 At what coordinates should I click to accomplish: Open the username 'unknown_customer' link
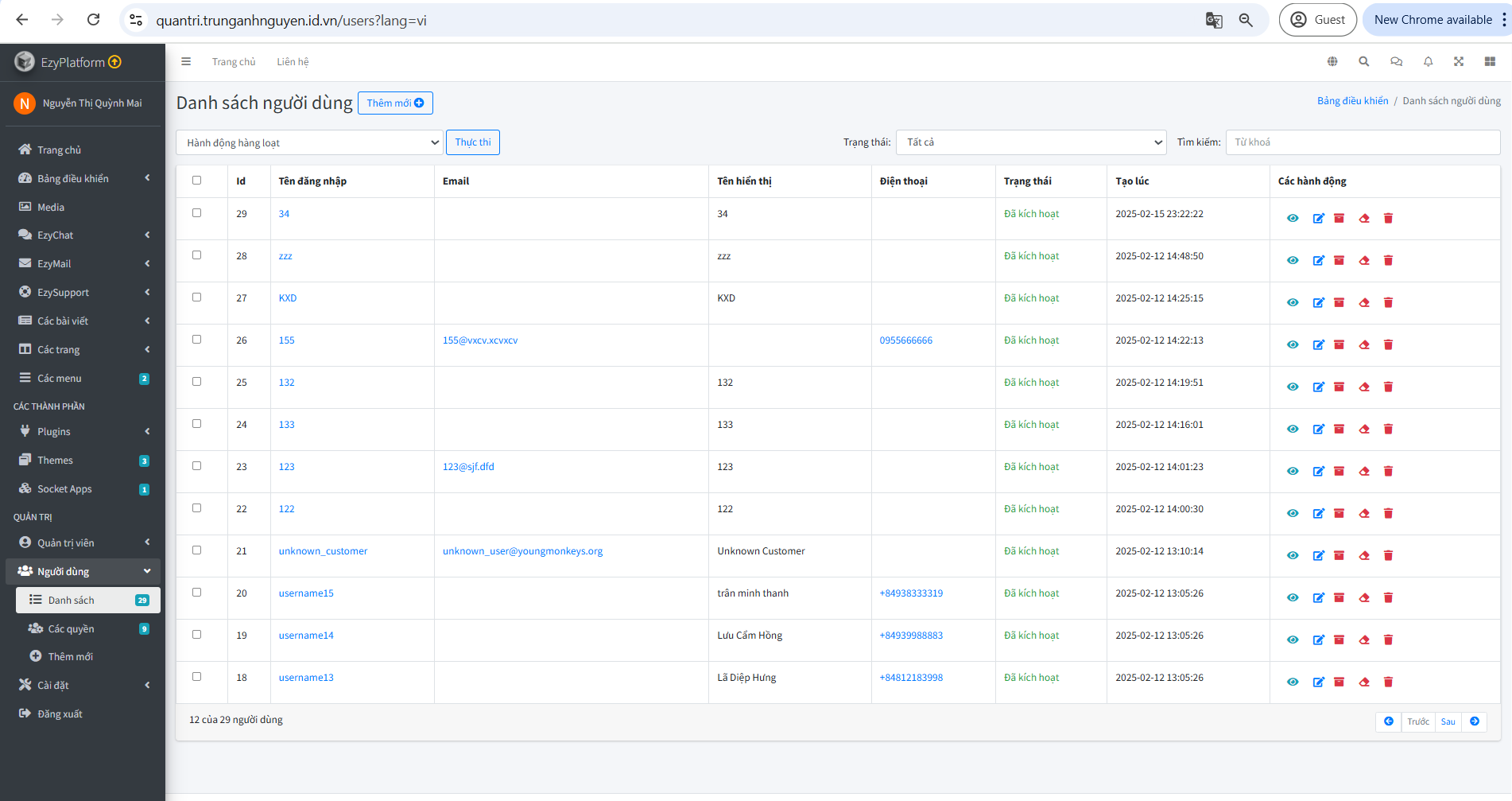[x=323, y=550]
